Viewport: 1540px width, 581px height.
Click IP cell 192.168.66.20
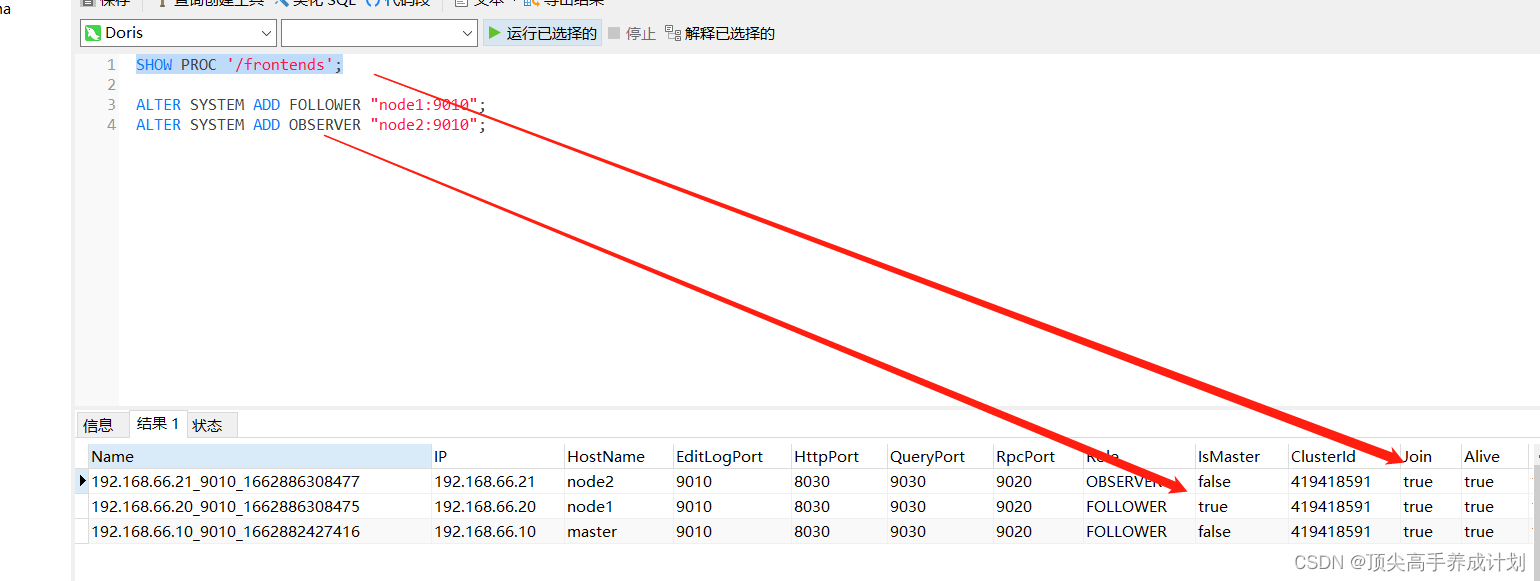(498, 506)
